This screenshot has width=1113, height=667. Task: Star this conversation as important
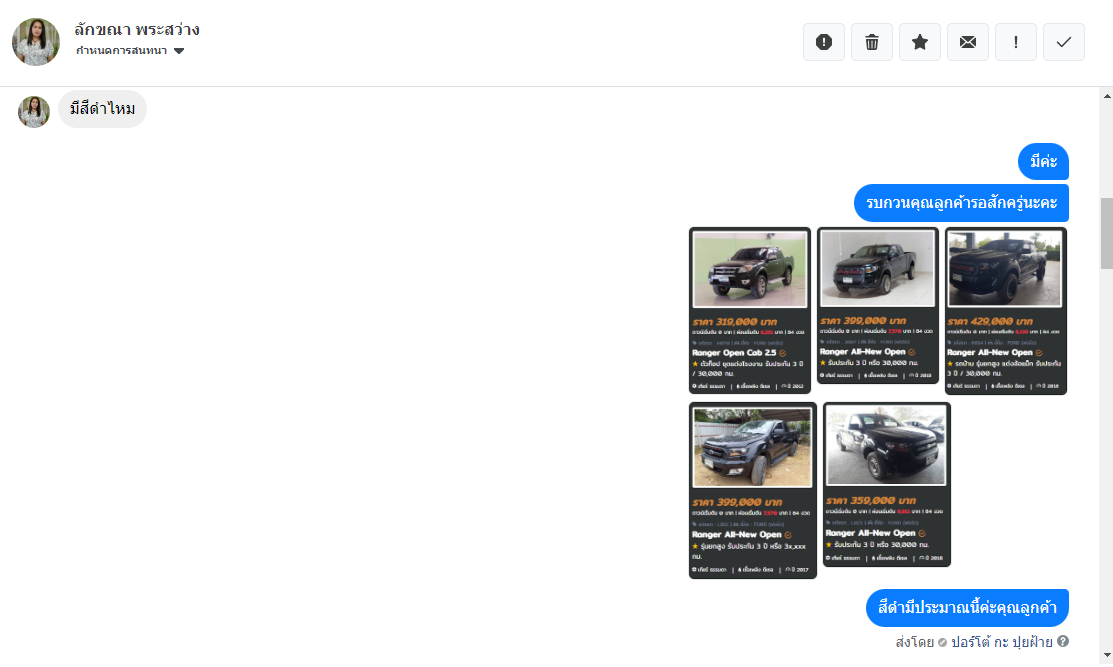[920, 42]
